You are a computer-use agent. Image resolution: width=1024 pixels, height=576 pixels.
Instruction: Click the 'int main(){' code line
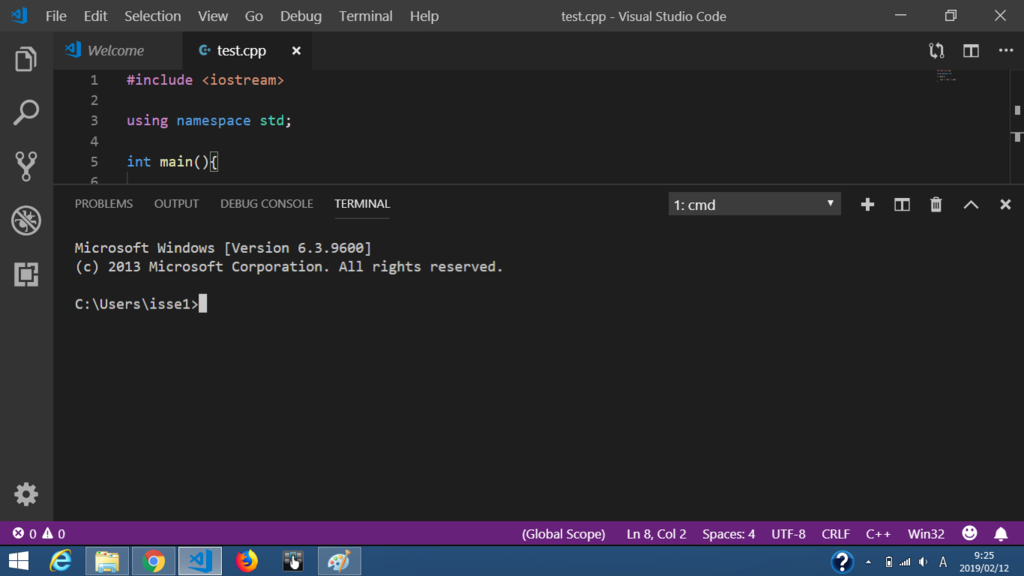(172, 161)
